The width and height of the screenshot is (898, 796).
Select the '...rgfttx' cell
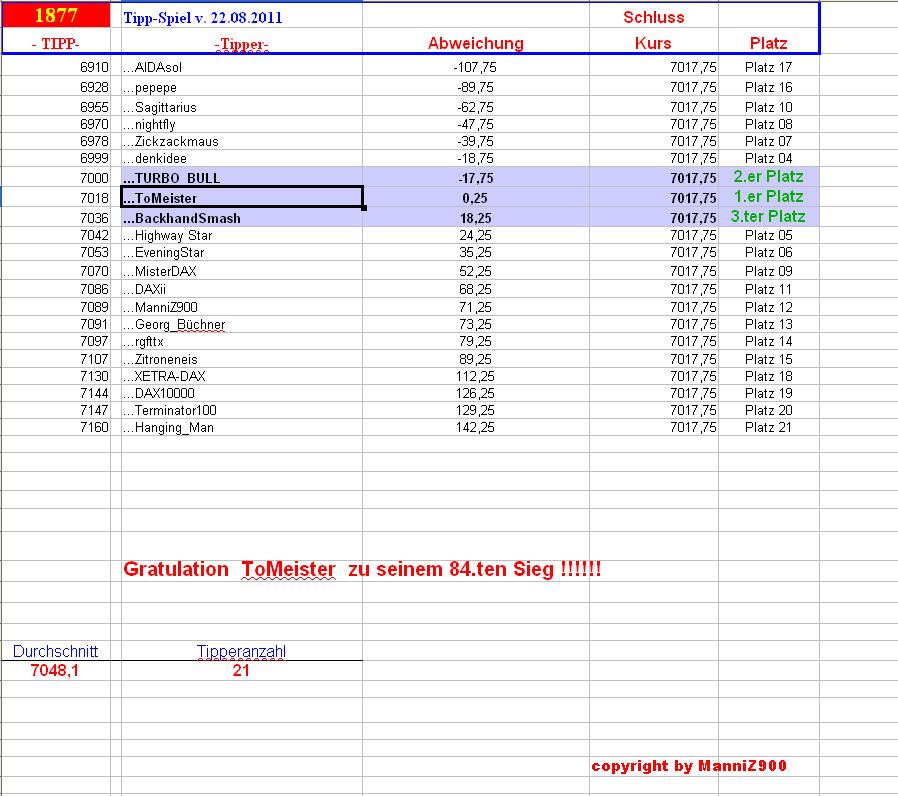point(242,342)
